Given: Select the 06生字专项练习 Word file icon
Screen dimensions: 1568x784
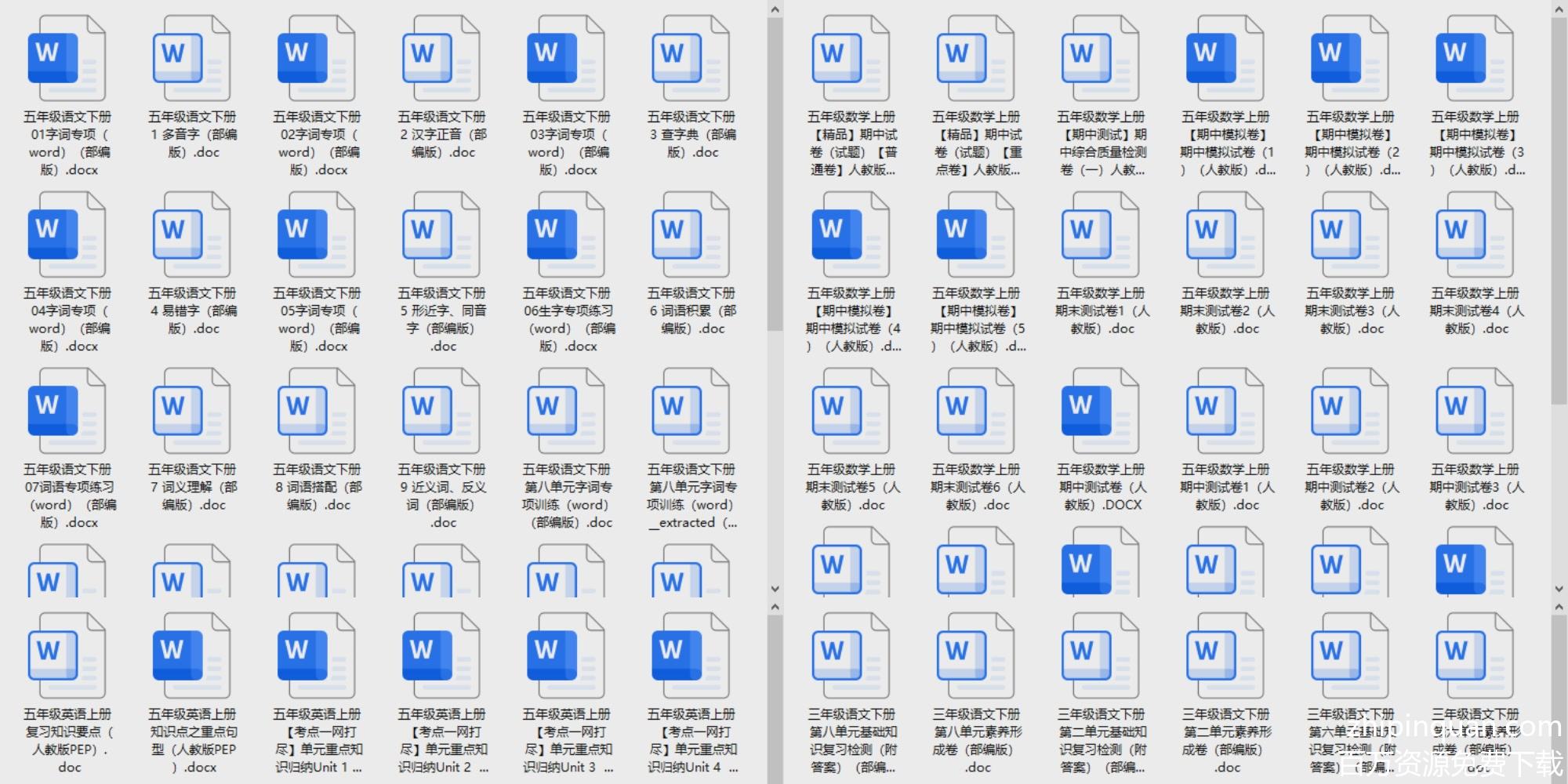Looking at the screenshot, I should pos(565,235).
